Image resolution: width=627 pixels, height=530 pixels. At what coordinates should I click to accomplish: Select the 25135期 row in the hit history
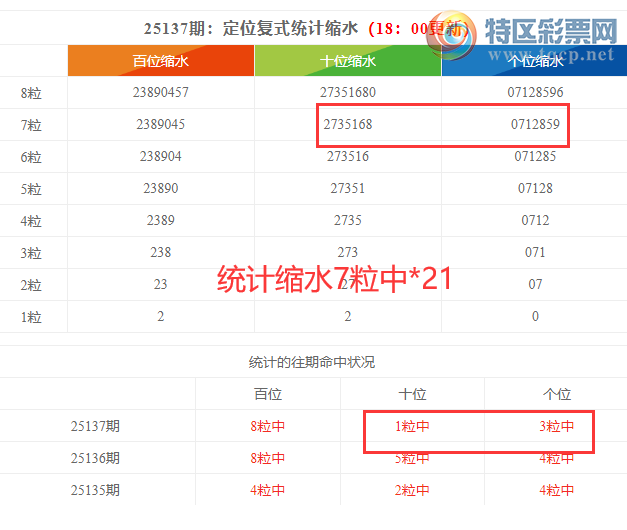click(97, 490)
